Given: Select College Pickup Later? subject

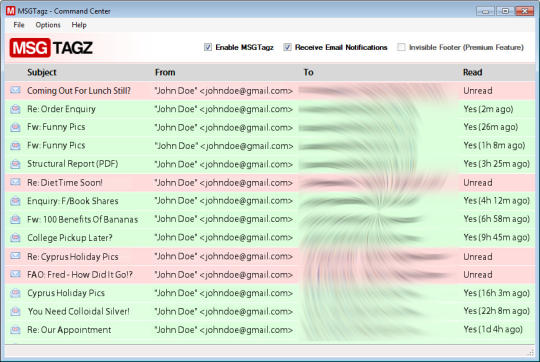Looking at the screenshot, I should point(70,238).
